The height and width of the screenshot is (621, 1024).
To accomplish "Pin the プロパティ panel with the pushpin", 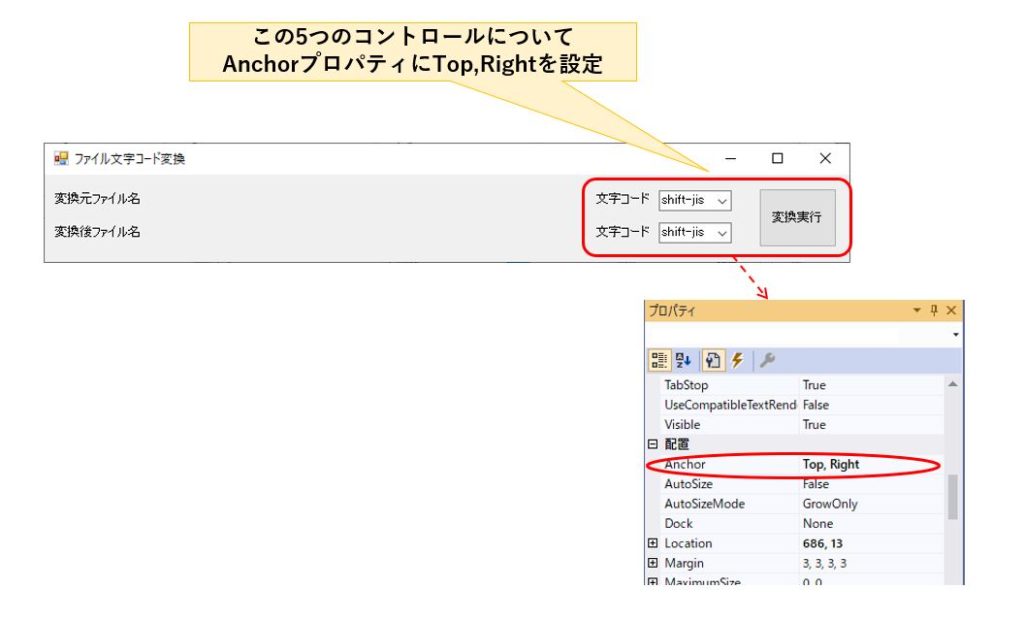I will click(x=934, y=310).
